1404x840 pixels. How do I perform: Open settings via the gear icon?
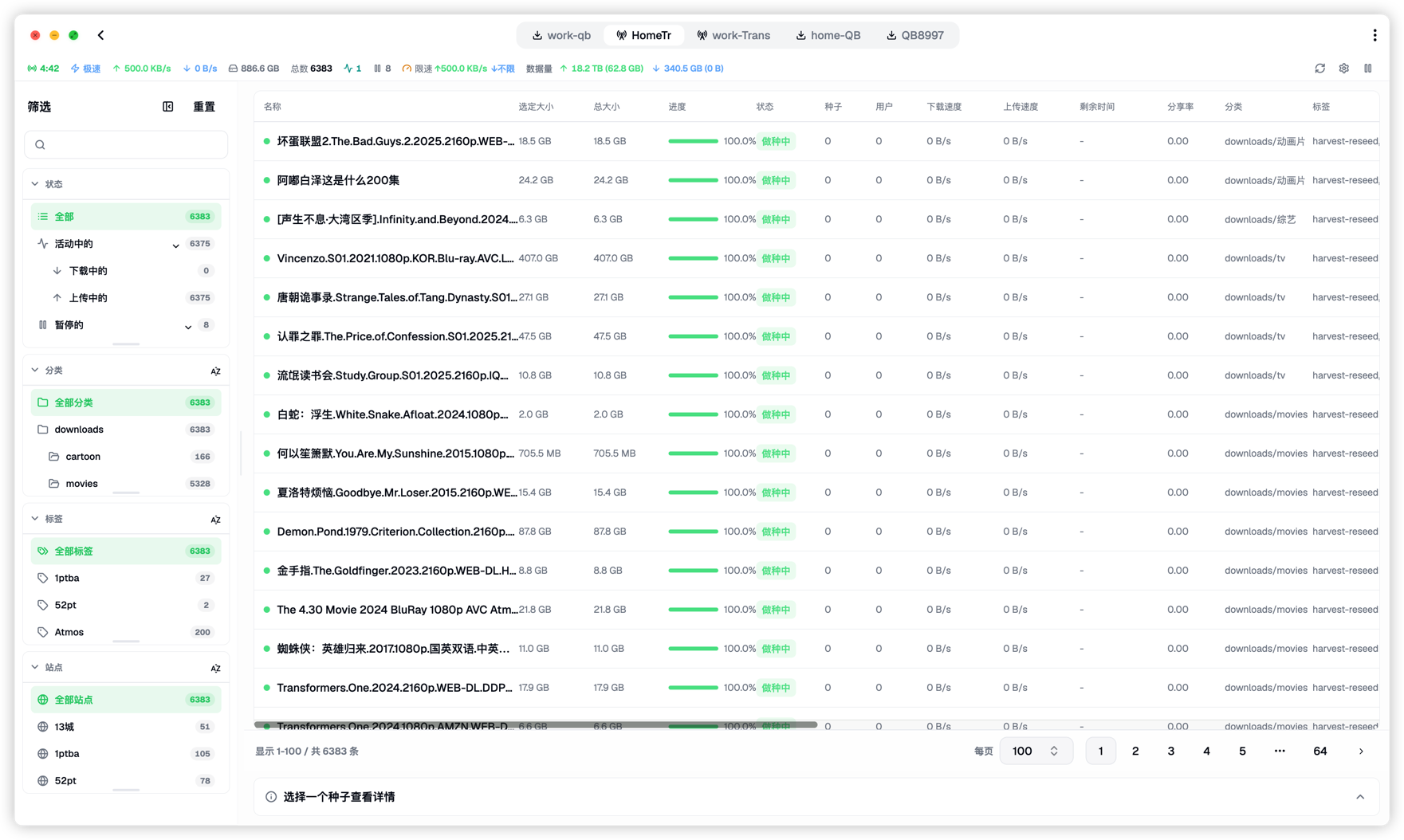[1344, 69]
